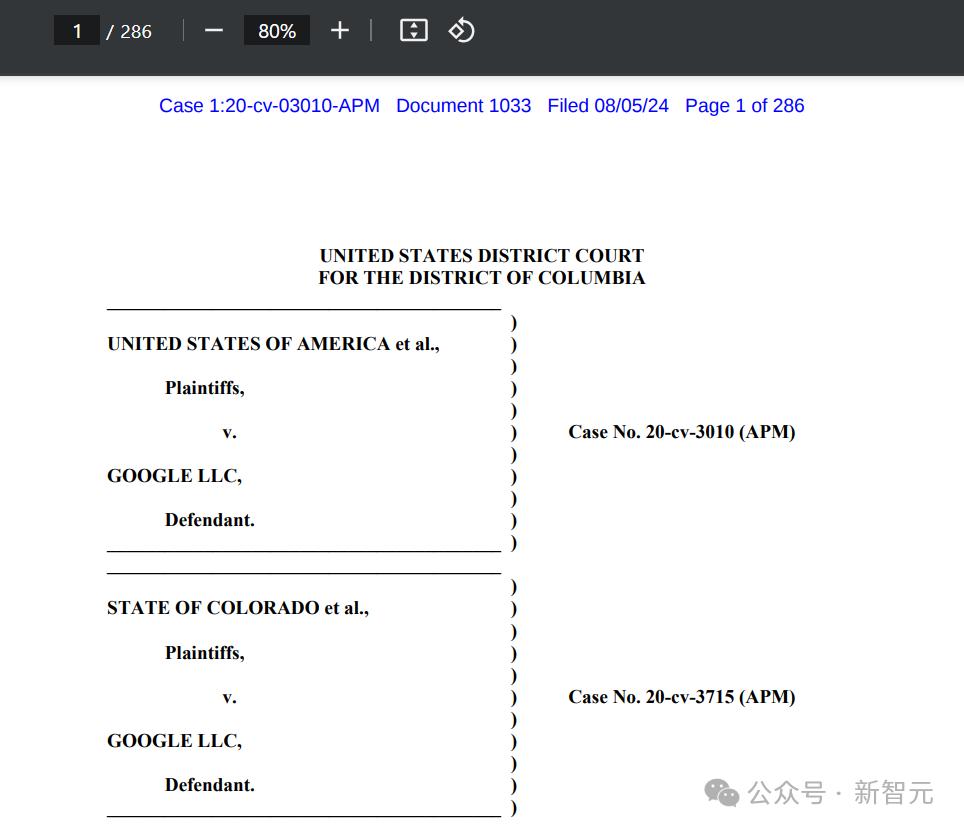Click the Case 1:20-cv-03010-APM header text
This screenshot has height=831, width=964.
[269, 106]
